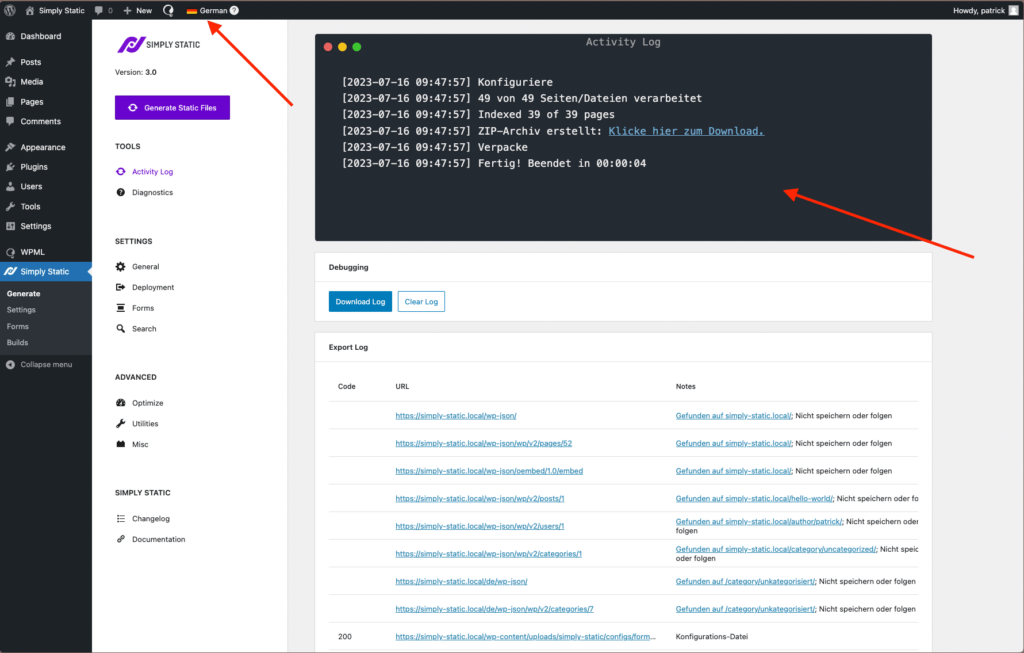Viewport: 1024px width, 653px height.
Task: Open the de/wp-json/wp/v2/categories/7 URL
Action: (494, 609)
